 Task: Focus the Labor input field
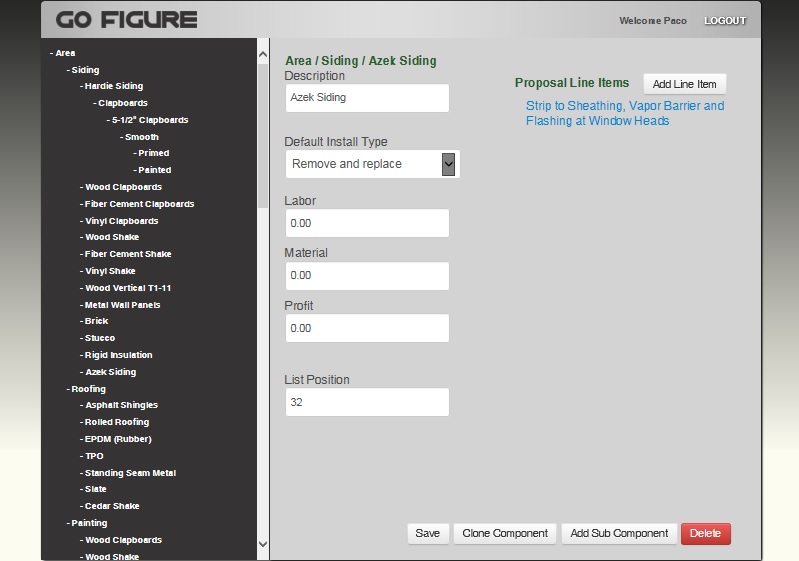click(x=366, y=223)
